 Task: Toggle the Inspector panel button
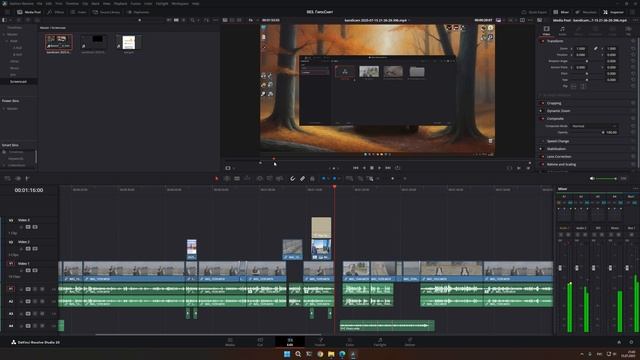pos(613,12)
